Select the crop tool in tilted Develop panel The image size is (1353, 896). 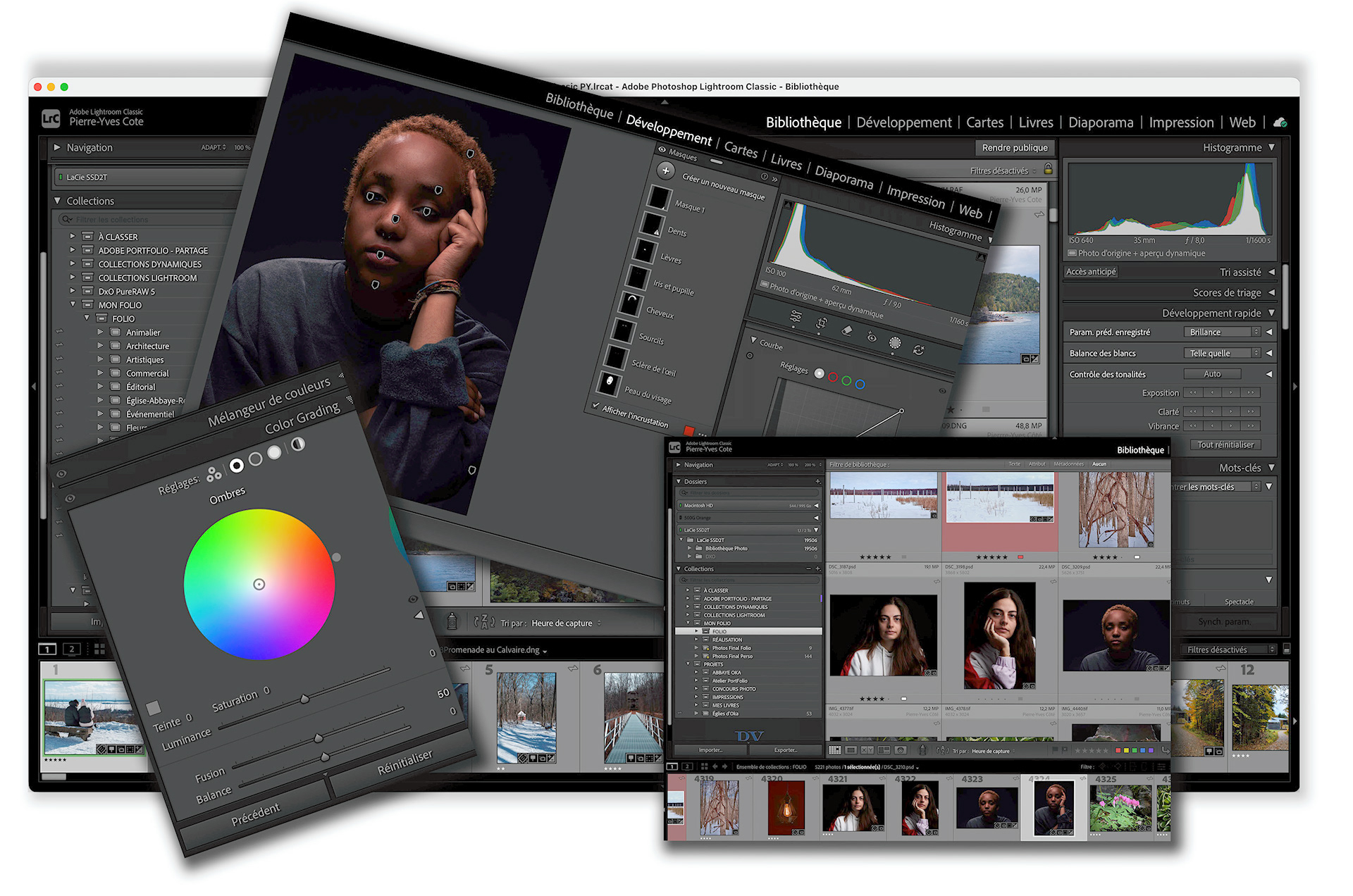pos(822,323)
